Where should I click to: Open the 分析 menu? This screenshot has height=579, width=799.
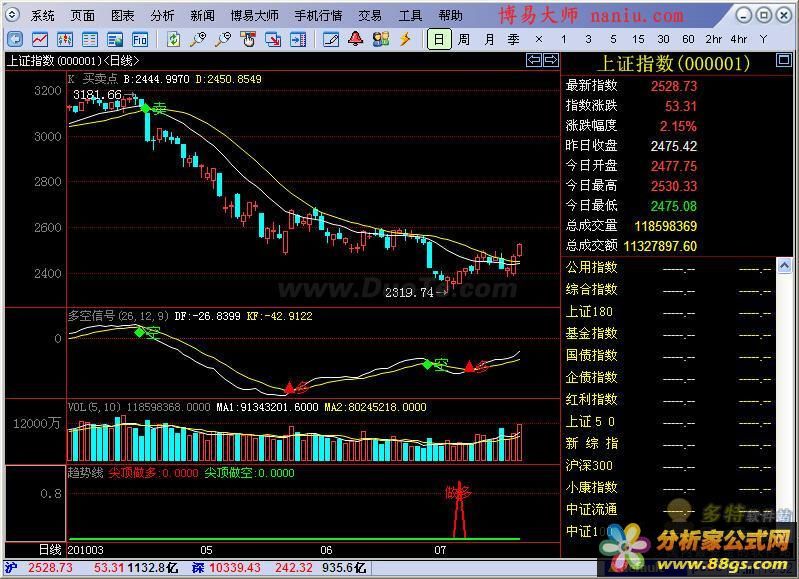click(162, 16)
